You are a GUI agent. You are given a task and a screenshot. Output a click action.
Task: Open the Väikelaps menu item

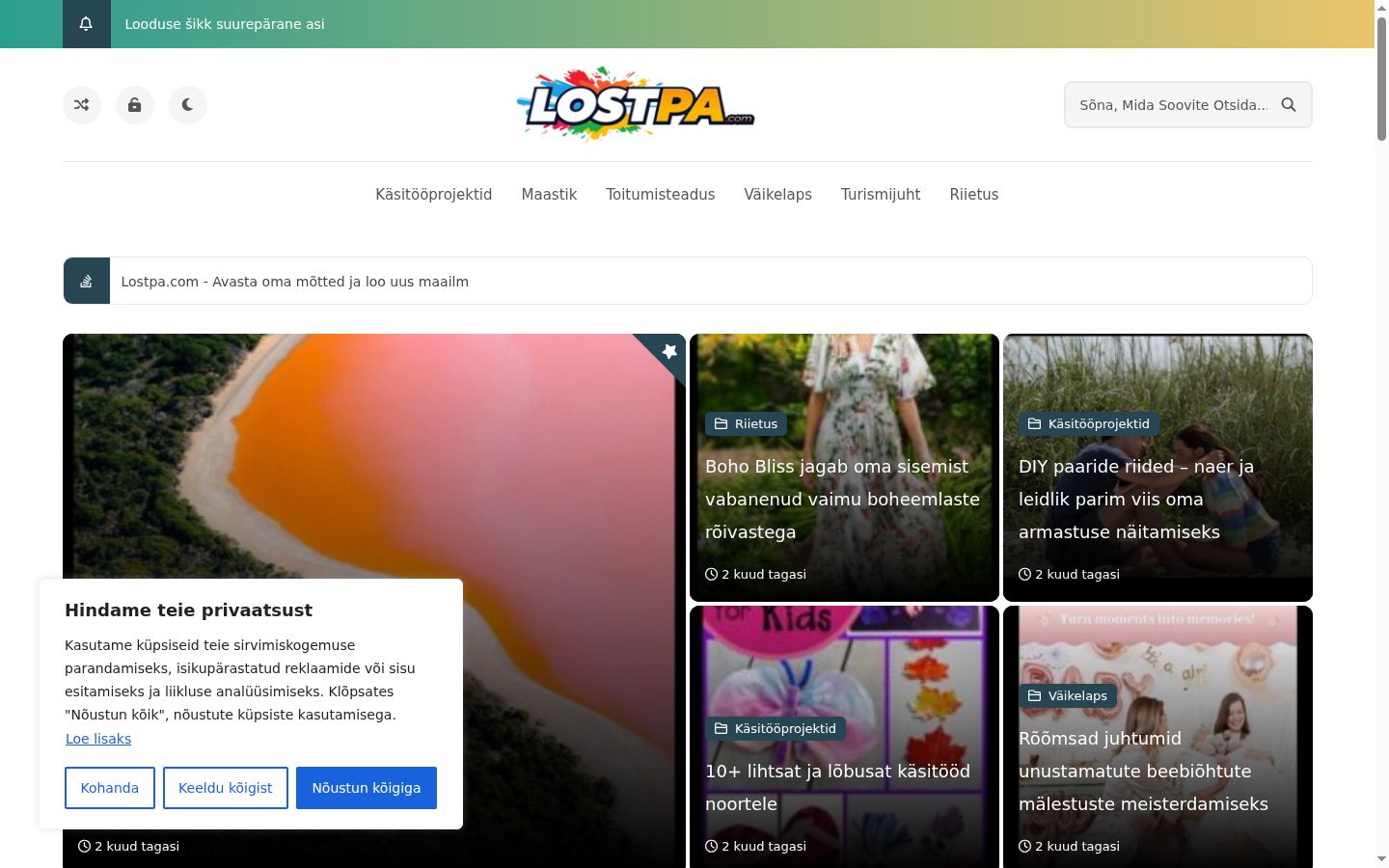[777, 194]
